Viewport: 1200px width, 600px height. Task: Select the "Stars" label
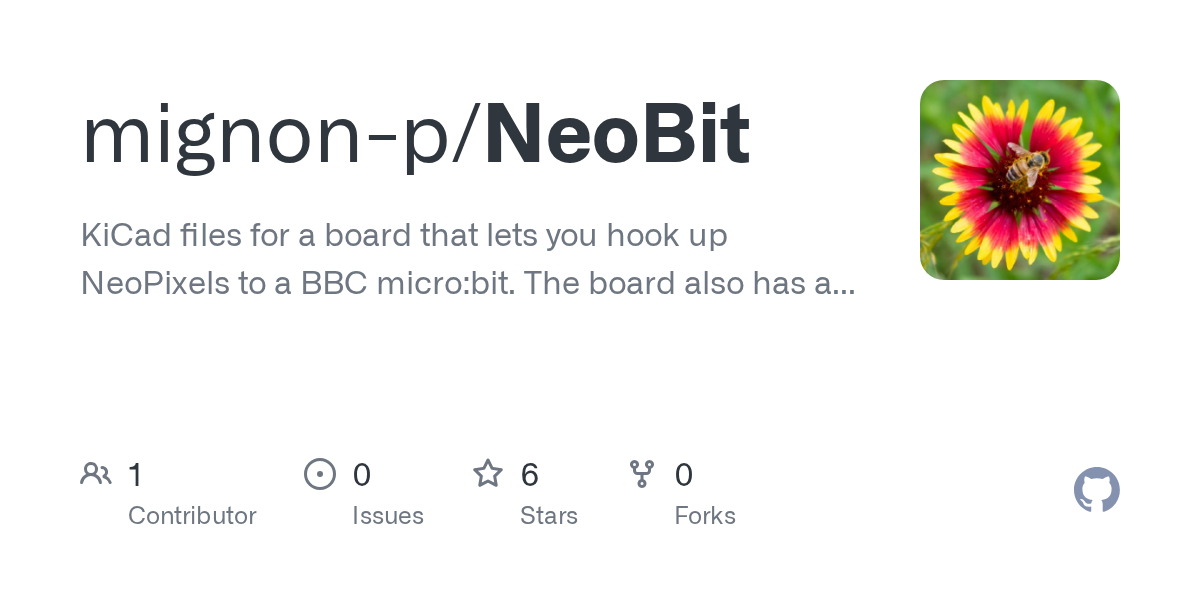point(549,516)
